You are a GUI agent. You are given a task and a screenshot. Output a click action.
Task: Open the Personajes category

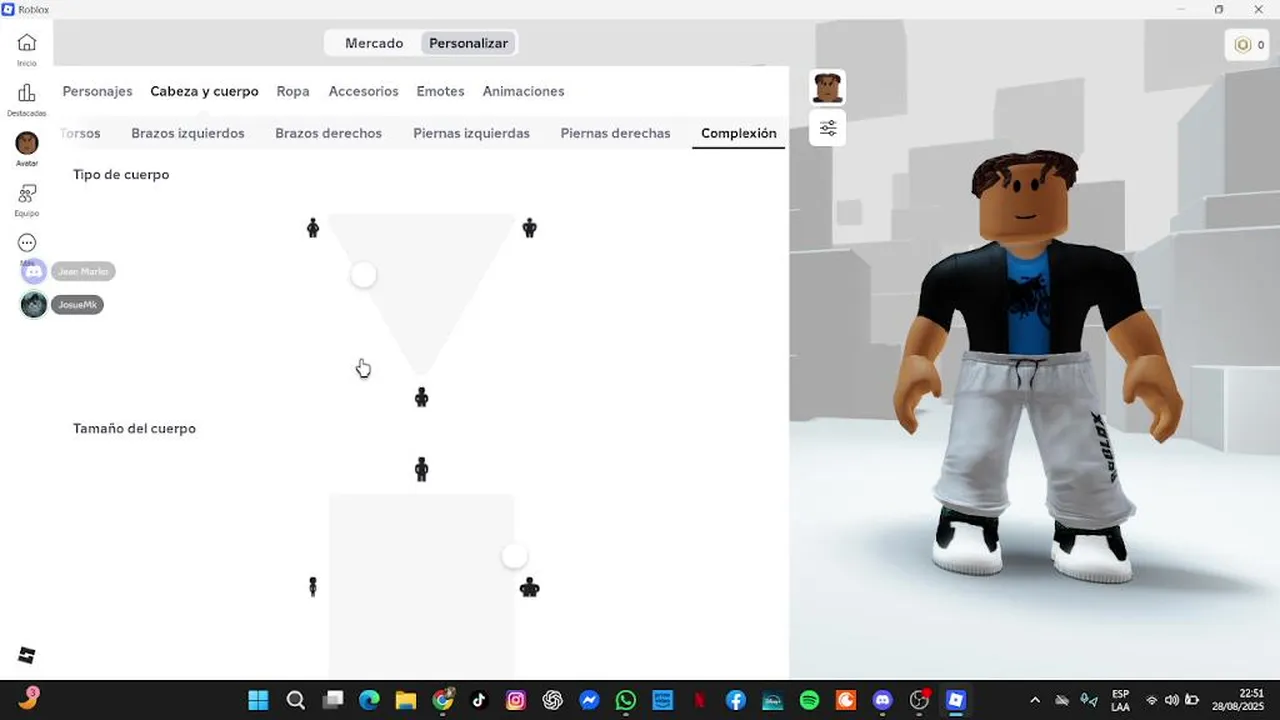(x=98, y=91)
